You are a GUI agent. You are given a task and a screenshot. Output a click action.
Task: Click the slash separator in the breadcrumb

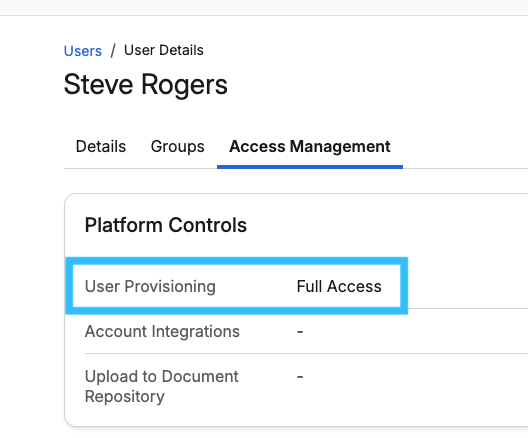tap(113, 50)
